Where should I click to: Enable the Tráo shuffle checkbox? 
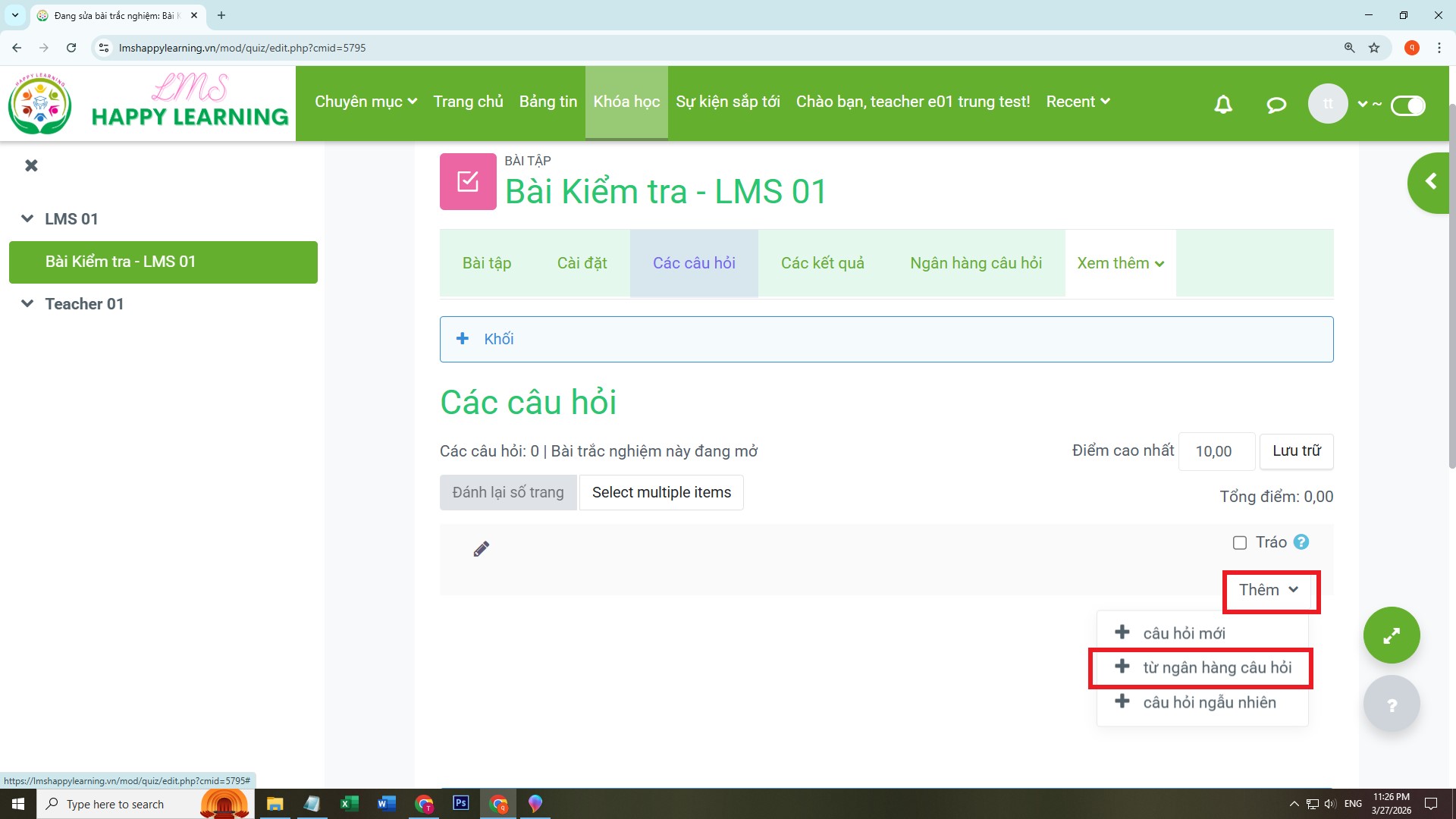(1240, 543)
